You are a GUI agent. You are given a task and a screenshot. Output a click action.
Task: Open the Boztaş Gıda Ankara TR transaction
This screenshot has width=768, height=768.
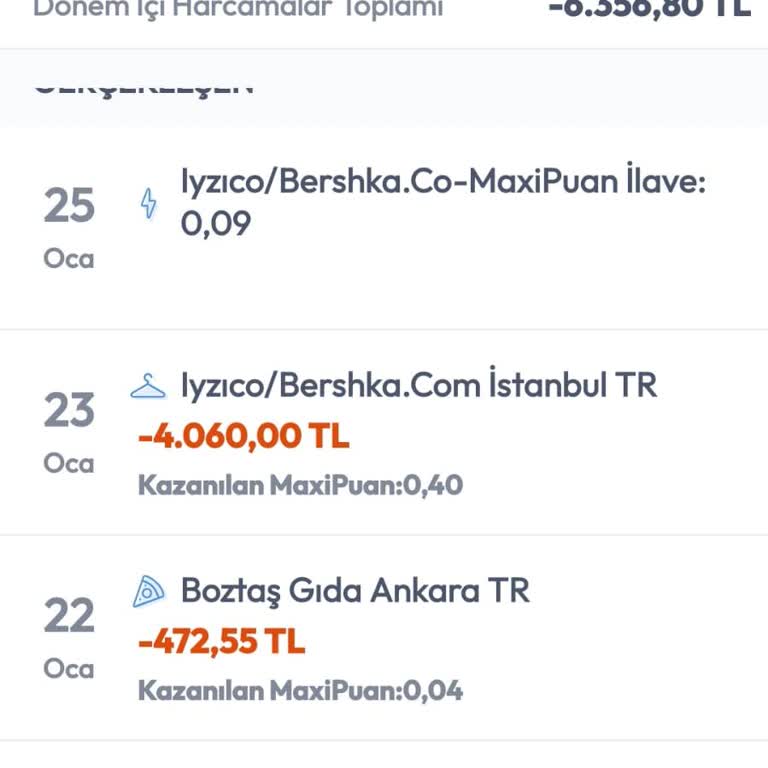pyautogui.click(x=355, y=591)
